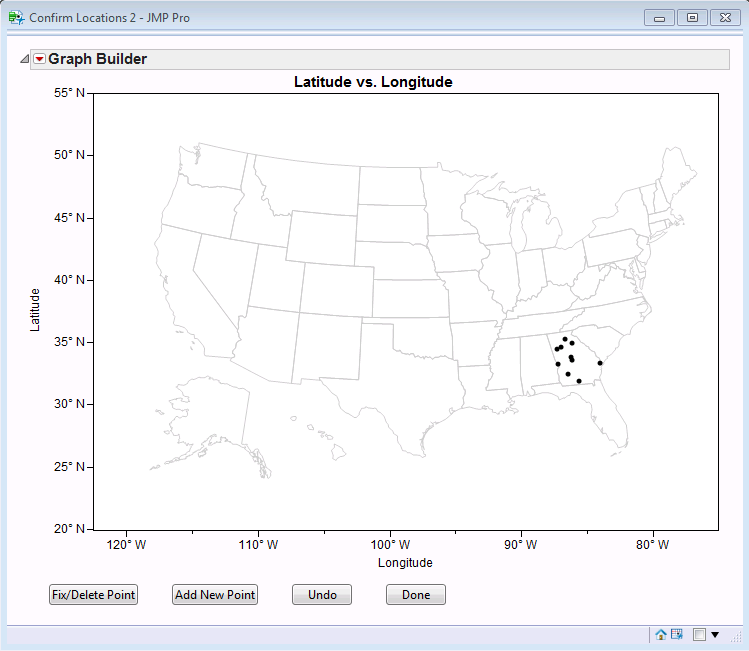This screenshot has height=651, width=749.
Task: Click the JMP Home Window icon in the status bar
Action: click(x=661, y=635)
